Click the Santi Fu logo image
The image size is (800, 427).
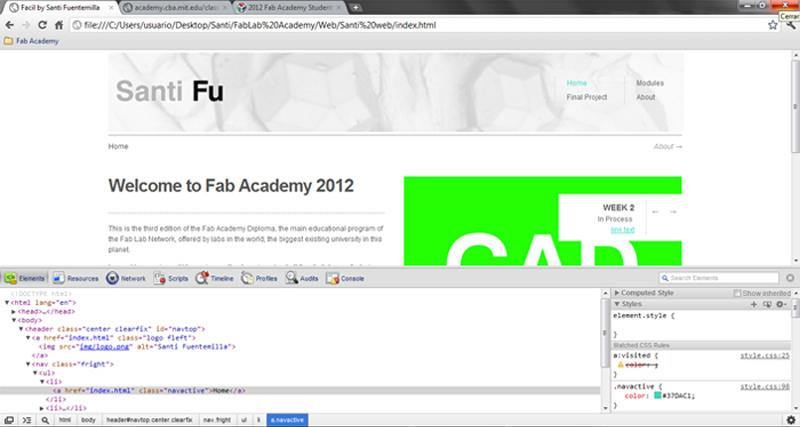pos(169,92)
